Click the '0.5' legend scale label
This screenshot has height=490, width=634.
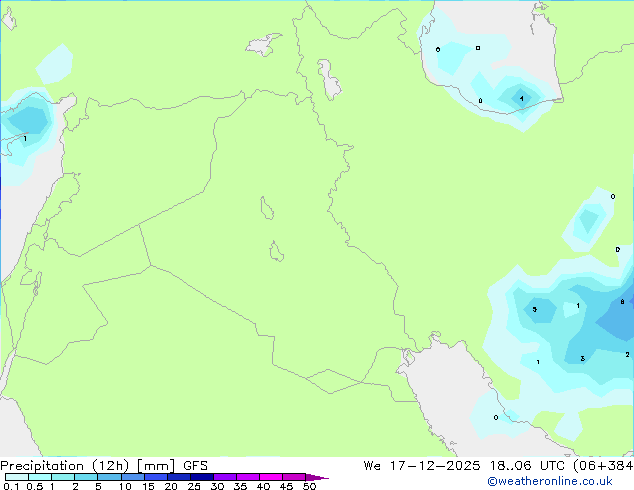click(x=34, y=486)
